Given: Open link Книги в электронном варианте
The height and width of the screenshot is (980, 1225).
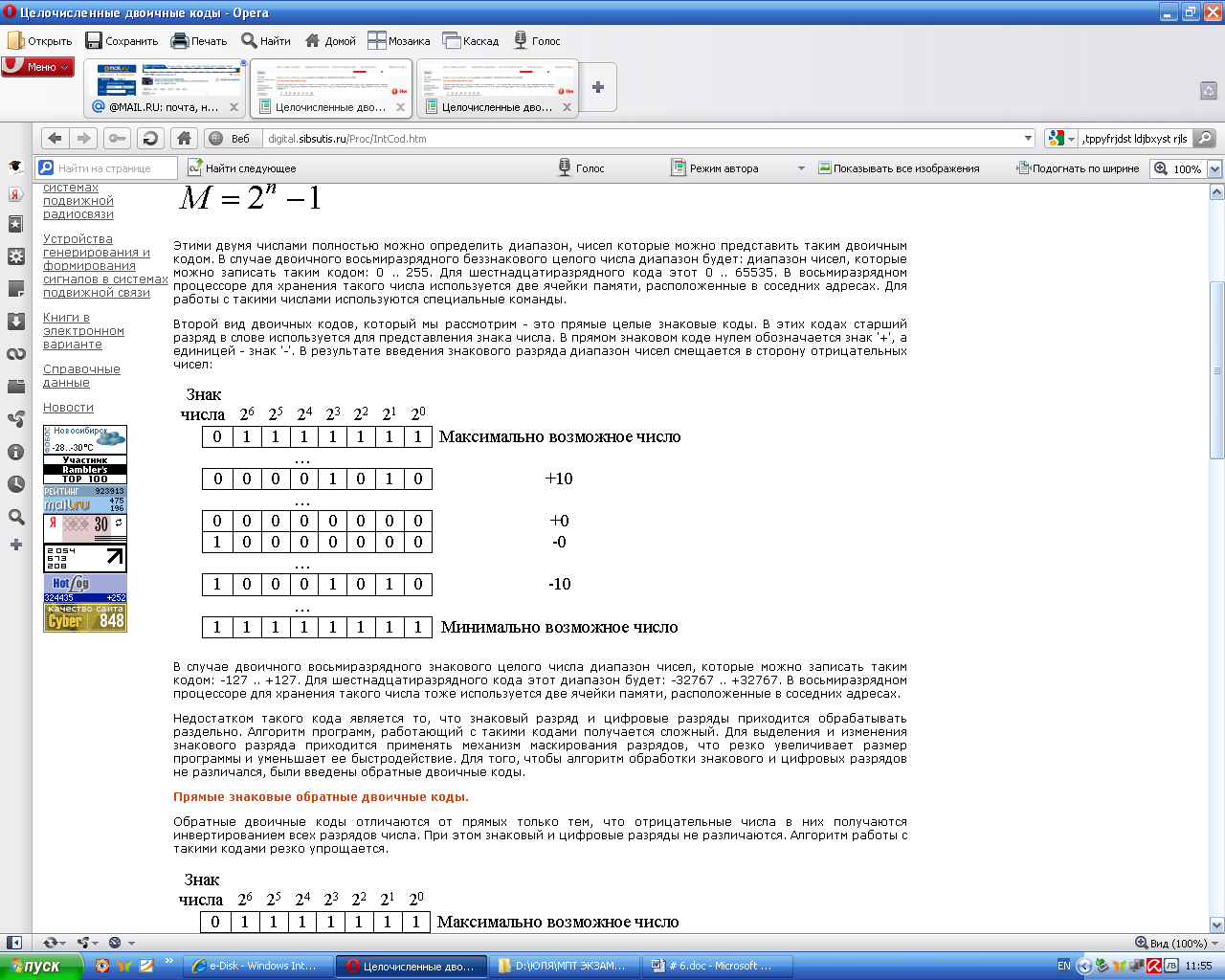Looking at the screenshot, I should [x=83, y=331].
